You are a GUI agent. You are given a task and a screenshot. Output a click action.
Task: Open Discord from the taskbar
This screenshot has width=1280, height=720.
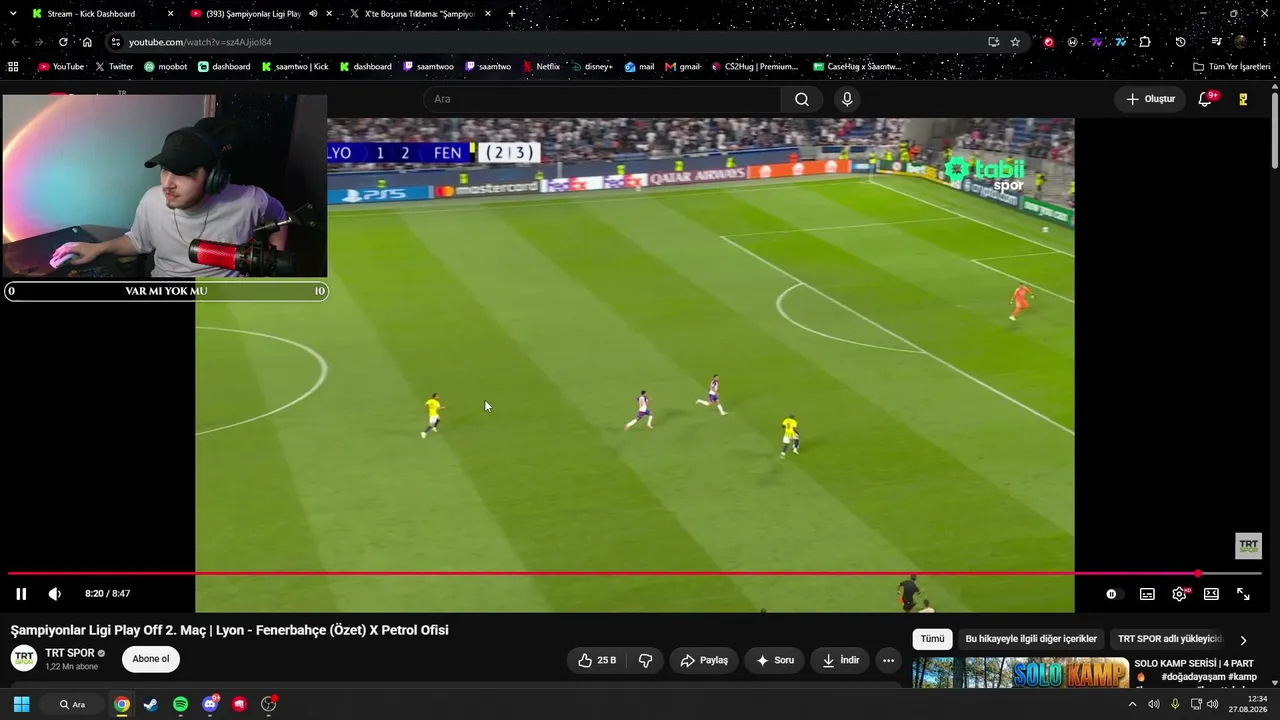tap(210, 704)
